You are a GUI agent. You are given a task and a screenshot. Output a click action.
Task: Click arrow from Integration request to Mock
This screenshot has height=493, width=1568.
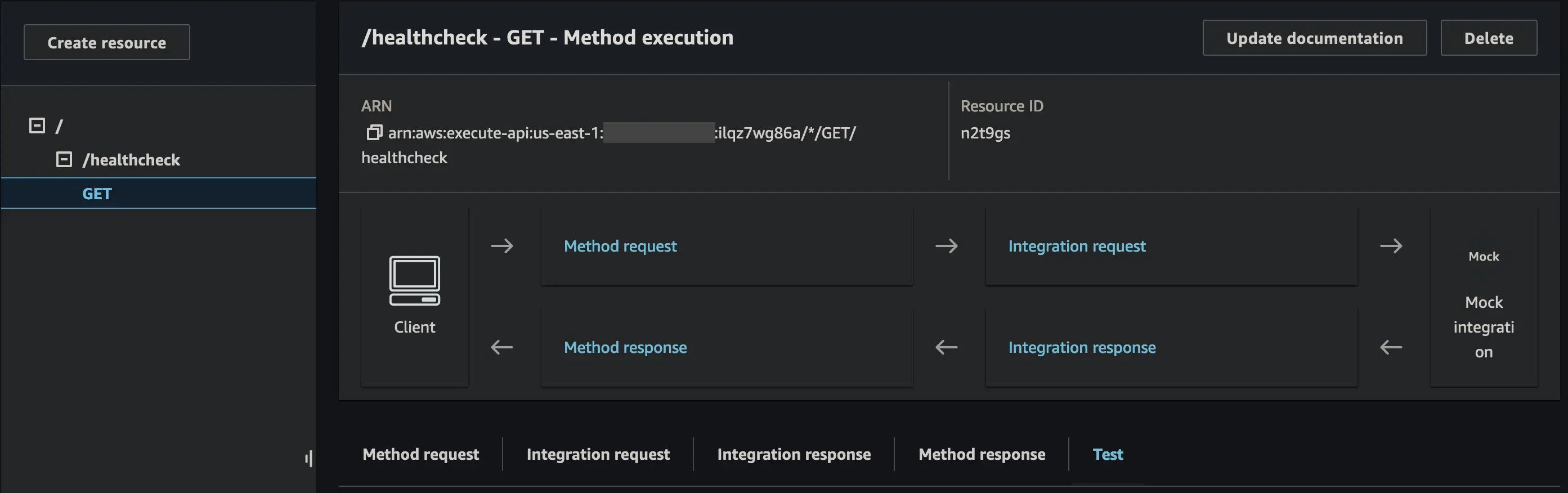click(x=1391, y=246)
